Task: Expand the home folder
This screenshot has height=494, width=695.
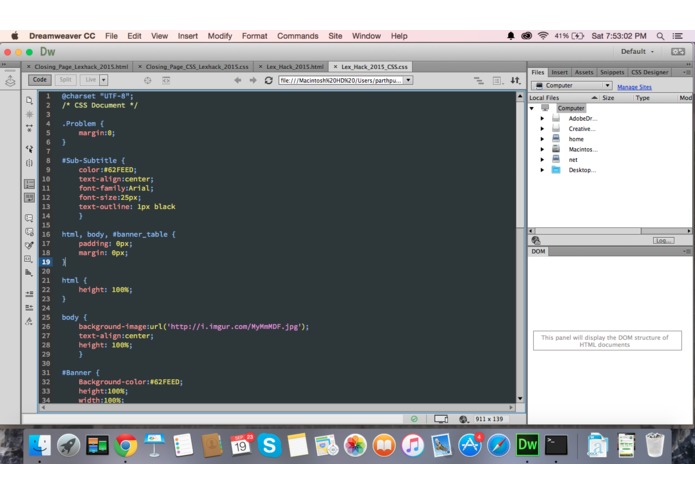Action: (x=542, y=139)
